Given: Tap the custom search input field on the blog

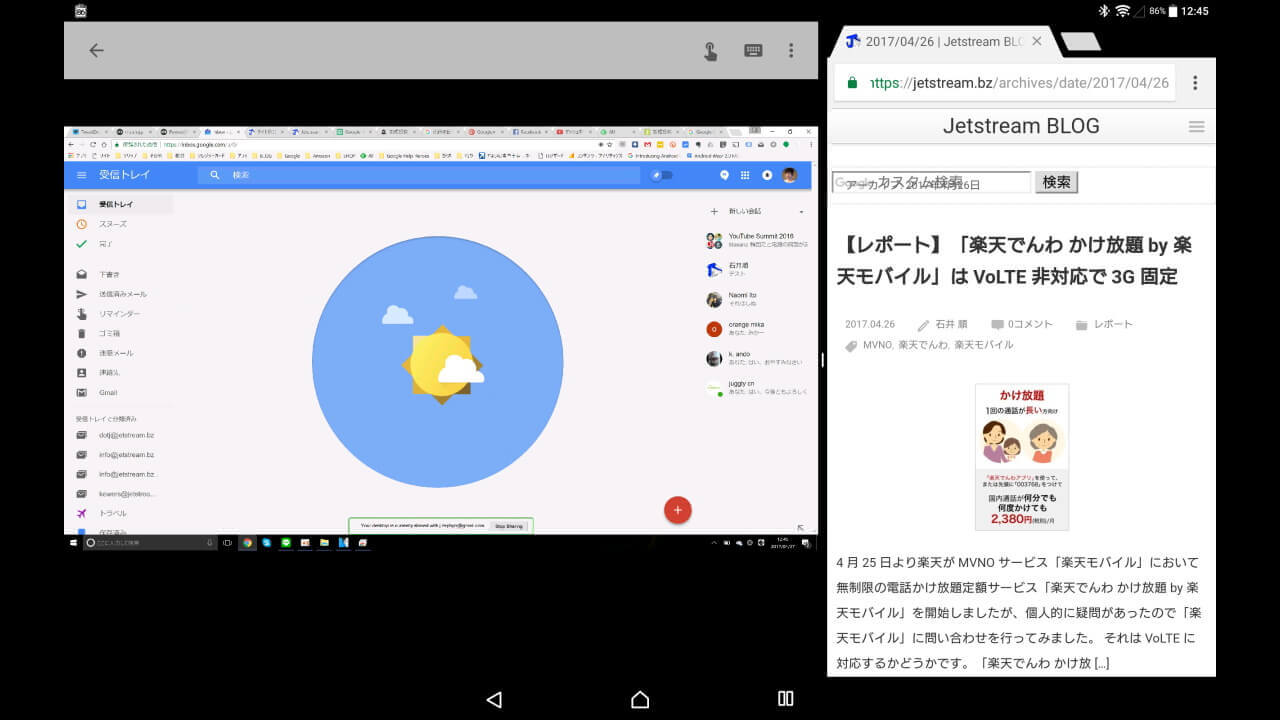Looking at the screenshot, I should (x=930, y=181).
